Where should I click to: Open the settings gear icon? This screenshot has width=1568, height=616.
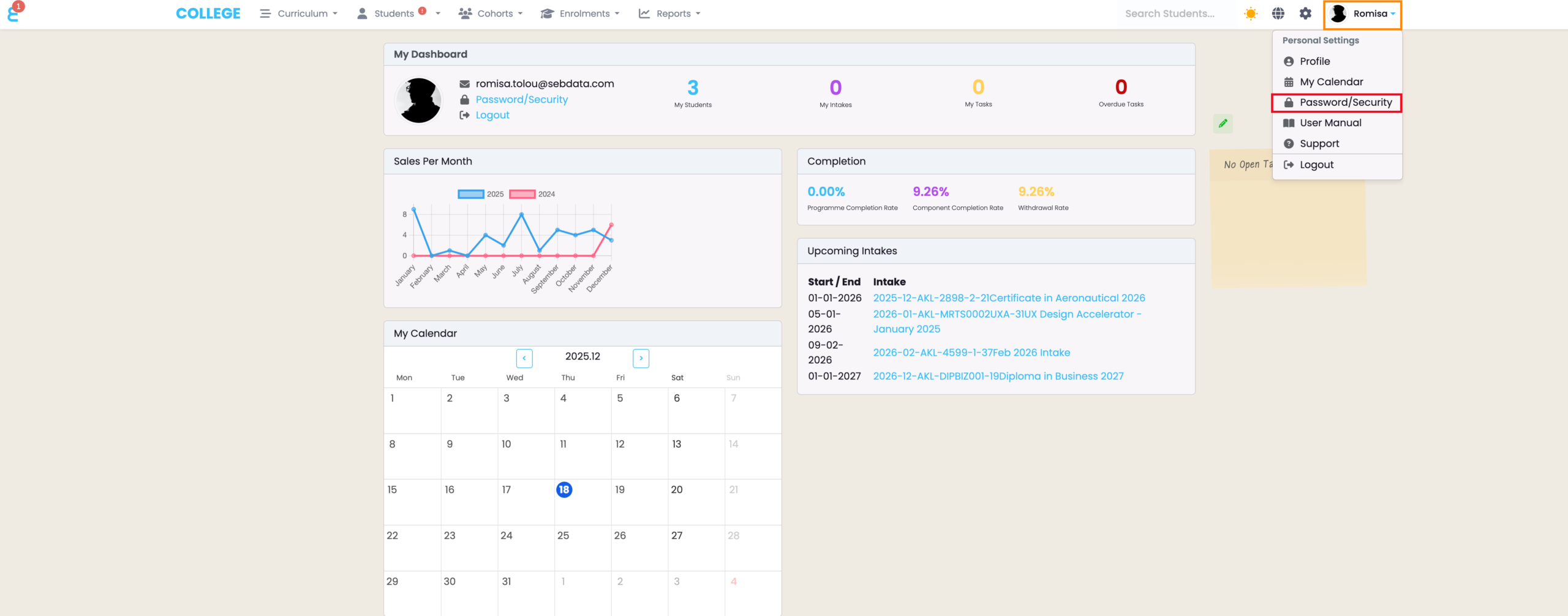pos(1305,13)
